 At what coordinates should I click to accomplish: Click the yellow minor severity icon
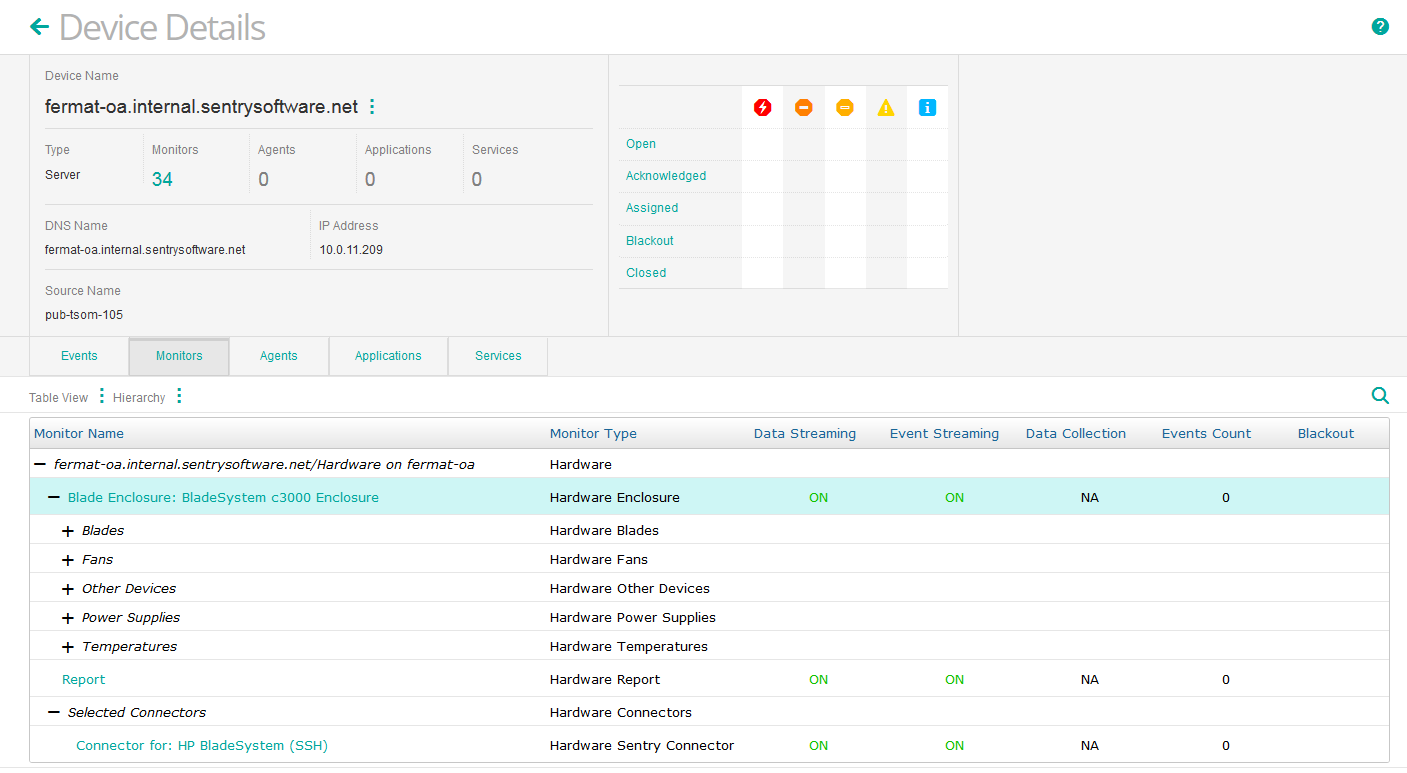click(844, 107)
